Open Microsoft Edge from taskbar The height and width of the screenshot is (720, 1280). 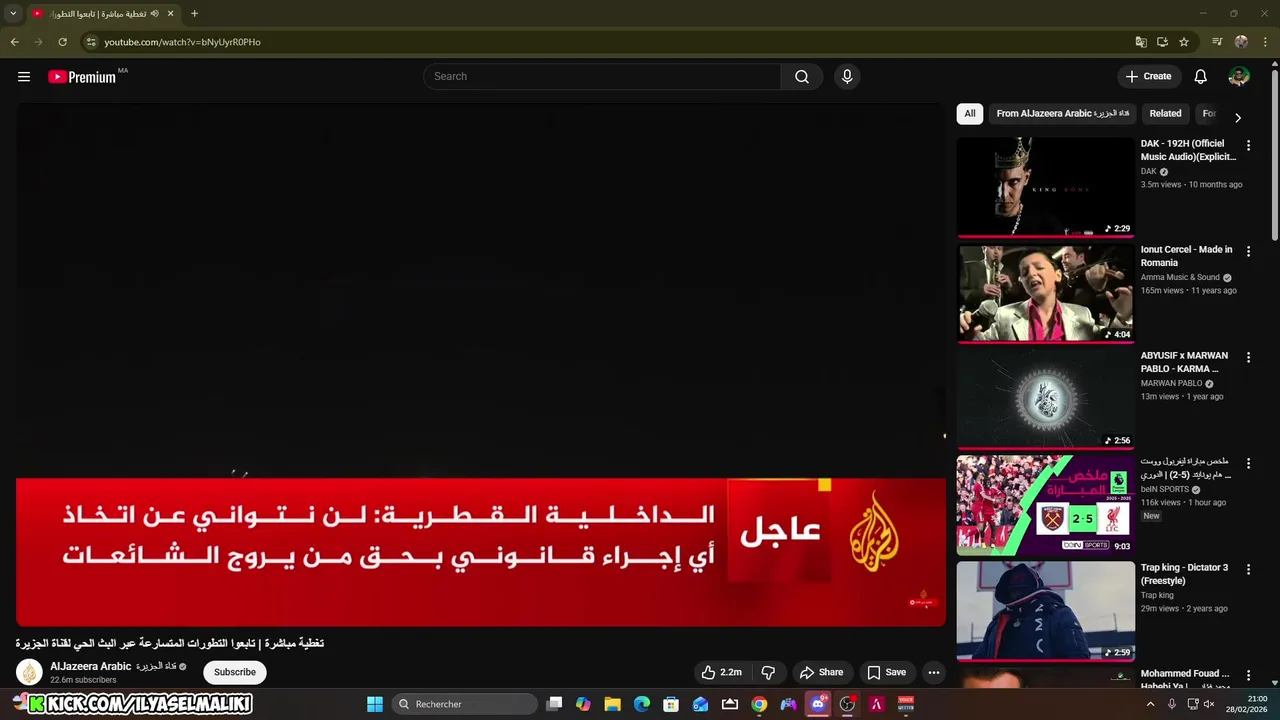click(642, 704)
